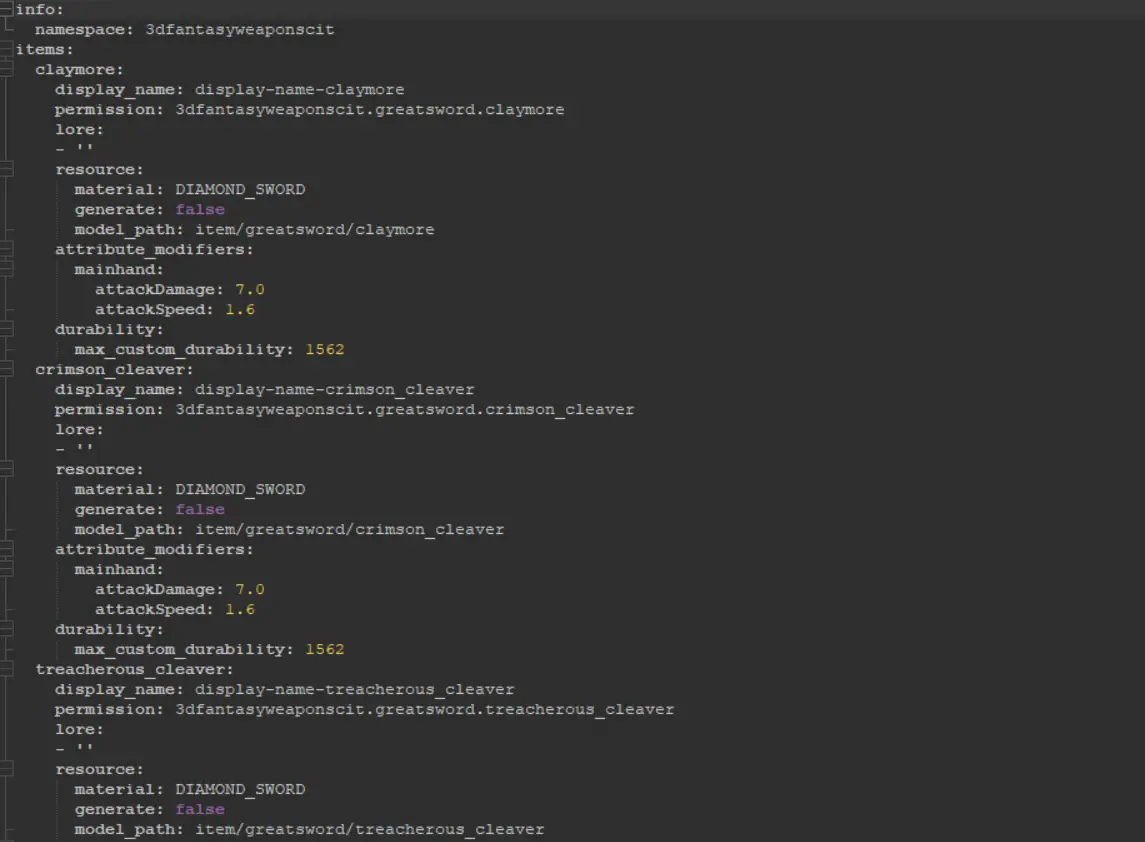Click claymore's DIAMOND_SWORD material value
The image size is (1145, 842).
pyautogui.click(x=240, y=190)
